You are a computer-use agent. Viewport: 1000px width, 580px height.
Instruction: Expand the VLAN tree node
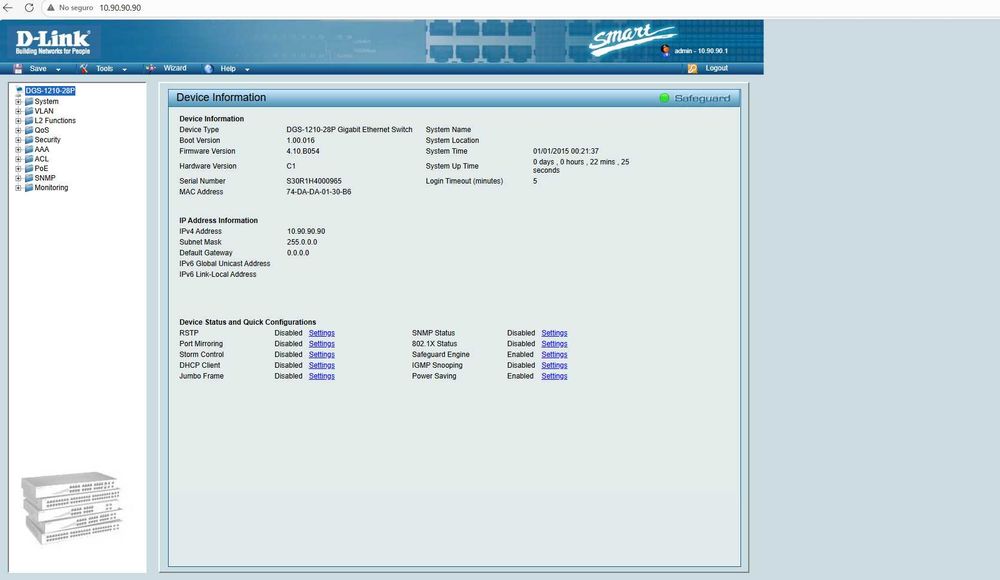(18, 111)
